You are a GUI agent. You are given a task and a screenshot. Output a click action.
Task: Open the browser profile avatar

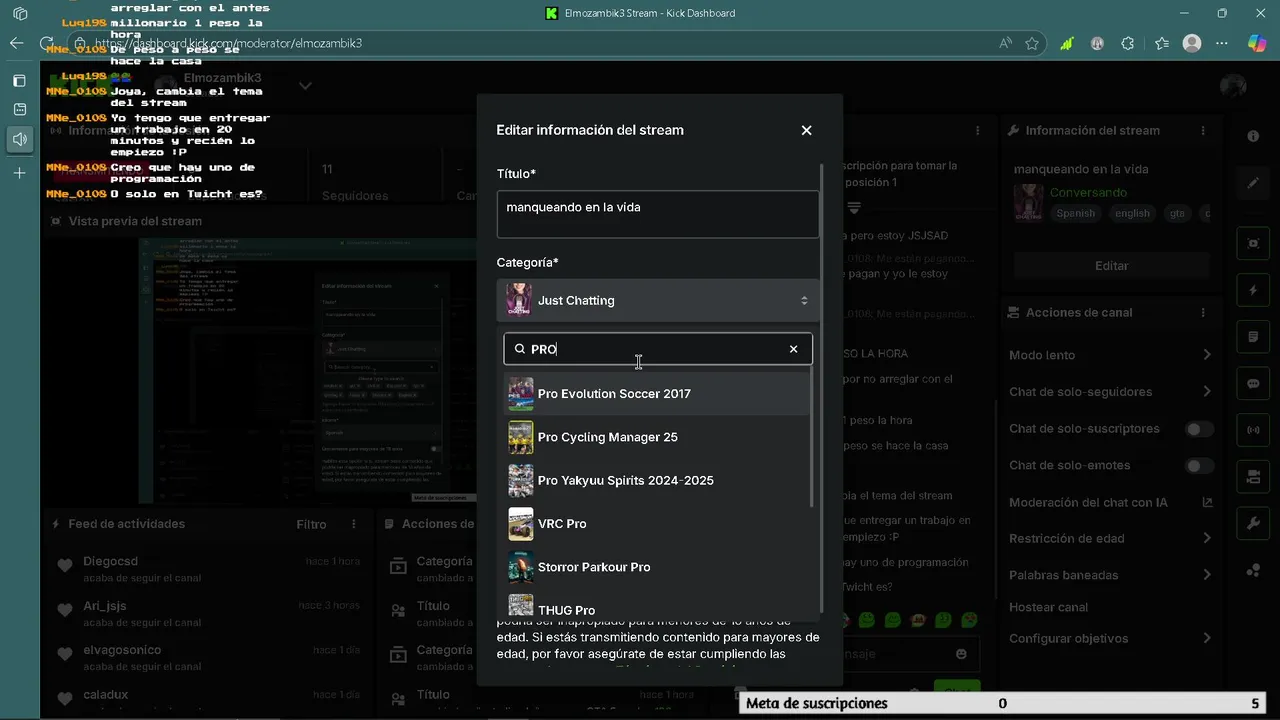point(1192,44)
